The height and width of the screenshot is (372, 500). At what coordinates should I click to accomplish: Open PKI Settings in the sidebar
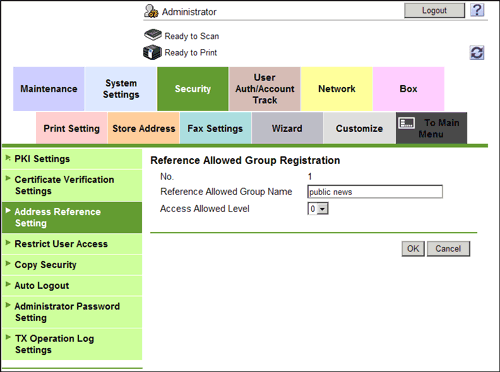72,159
